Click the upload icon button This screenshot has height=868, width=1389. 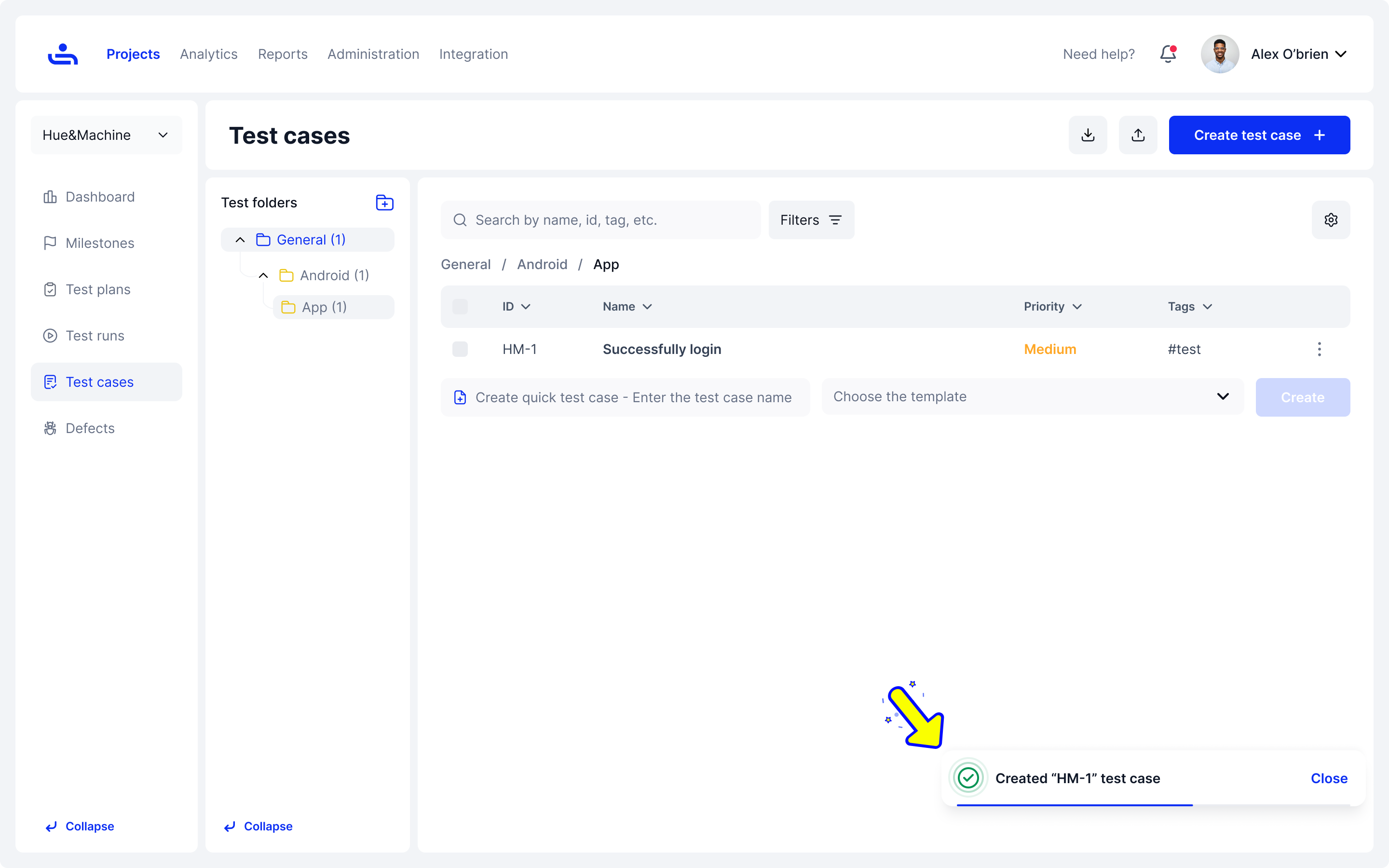(1138, 135)
